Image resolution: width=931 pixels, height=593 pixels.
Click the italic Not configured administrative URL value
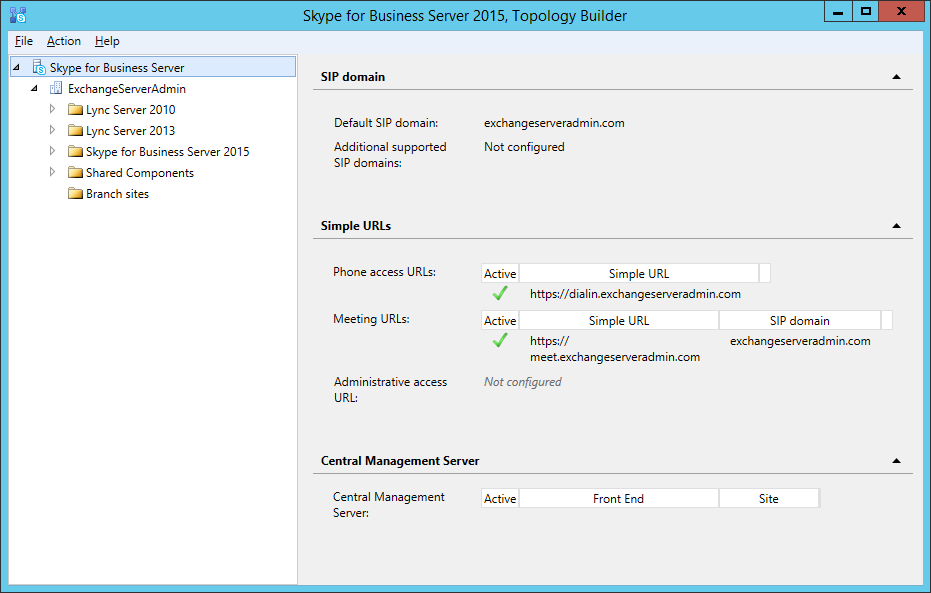click(522, 382)
